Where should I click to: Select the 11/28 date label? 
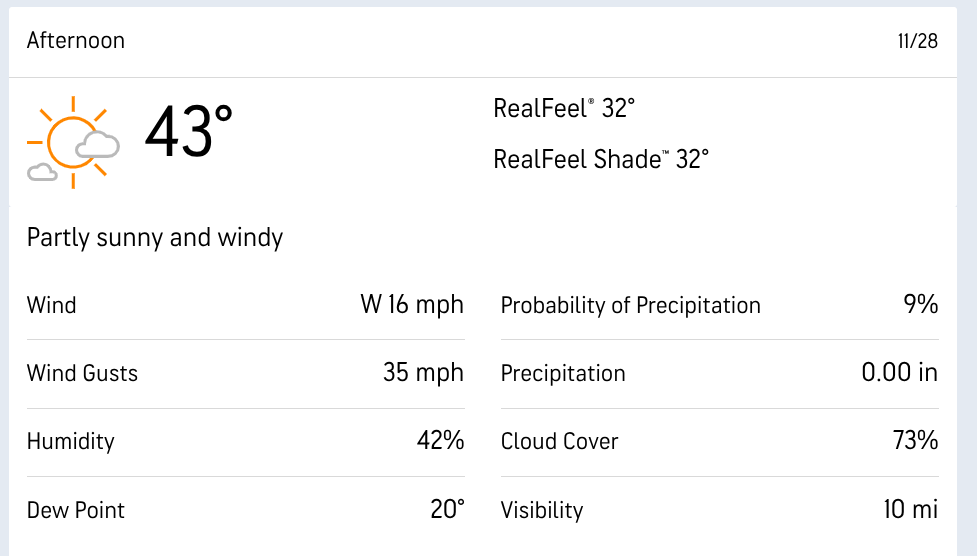click(x=917, y=42)
